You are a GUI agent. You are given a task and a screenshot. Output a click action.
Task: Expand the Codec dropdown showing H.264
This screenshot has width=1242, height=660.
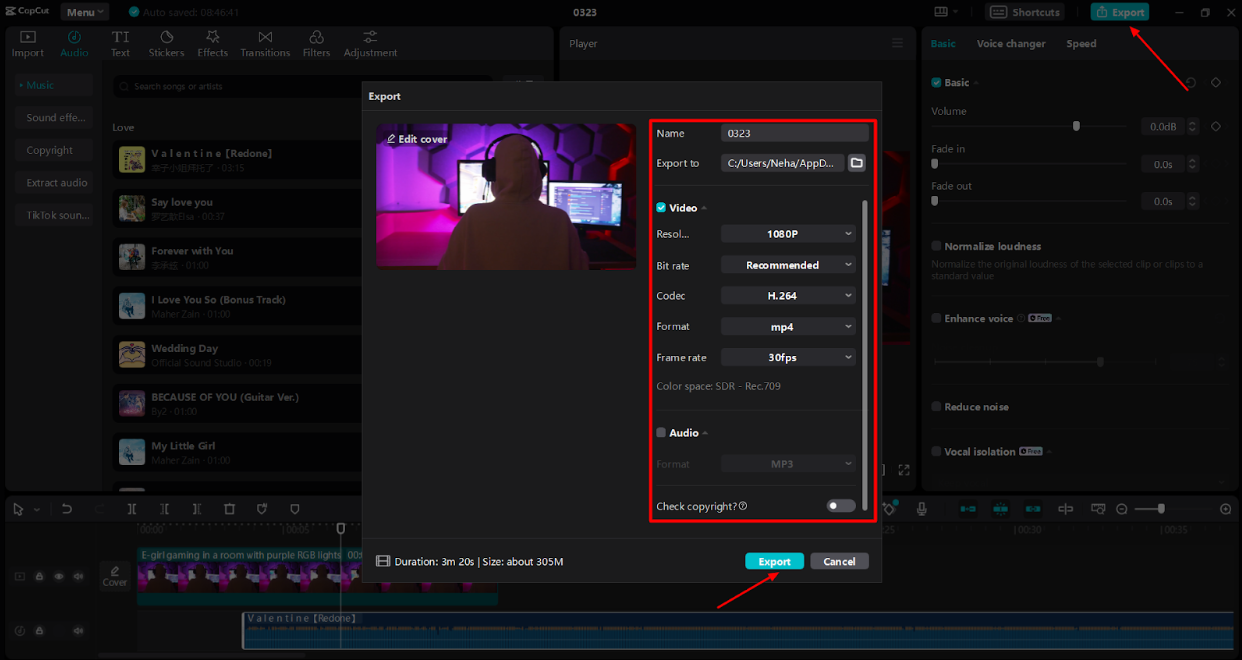(x=788, y=296)
